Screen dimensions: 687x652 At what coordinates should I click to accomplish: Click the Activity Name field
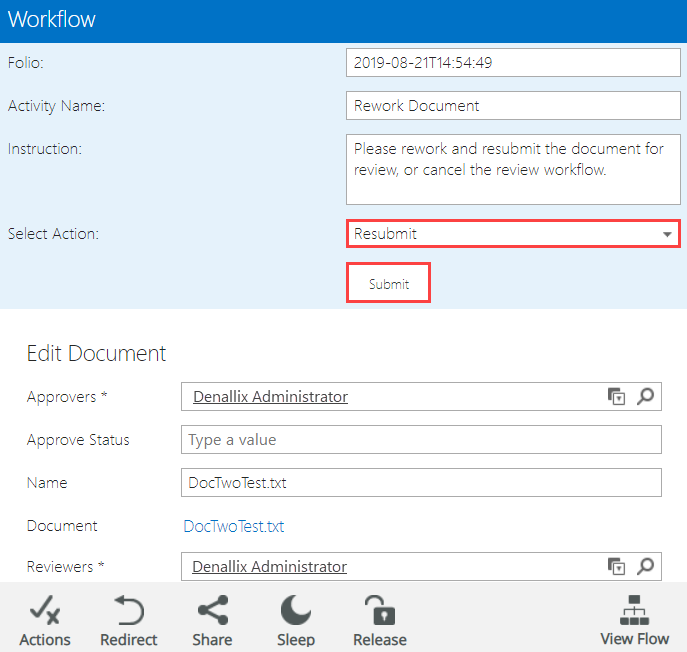coord(512,106)
